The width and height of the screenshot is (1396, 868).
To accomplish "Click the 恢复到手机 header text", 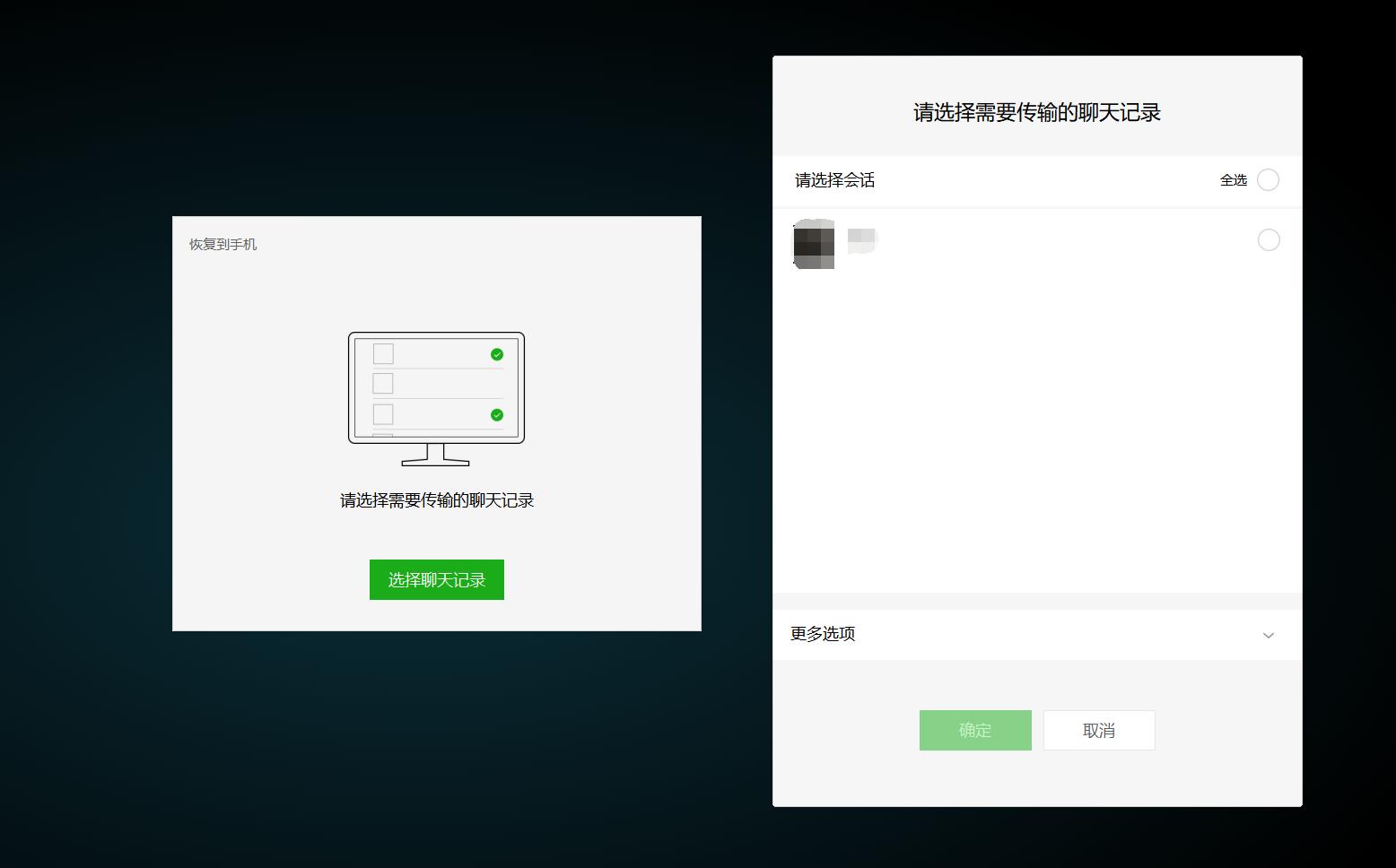I will [x=222, y=243].
